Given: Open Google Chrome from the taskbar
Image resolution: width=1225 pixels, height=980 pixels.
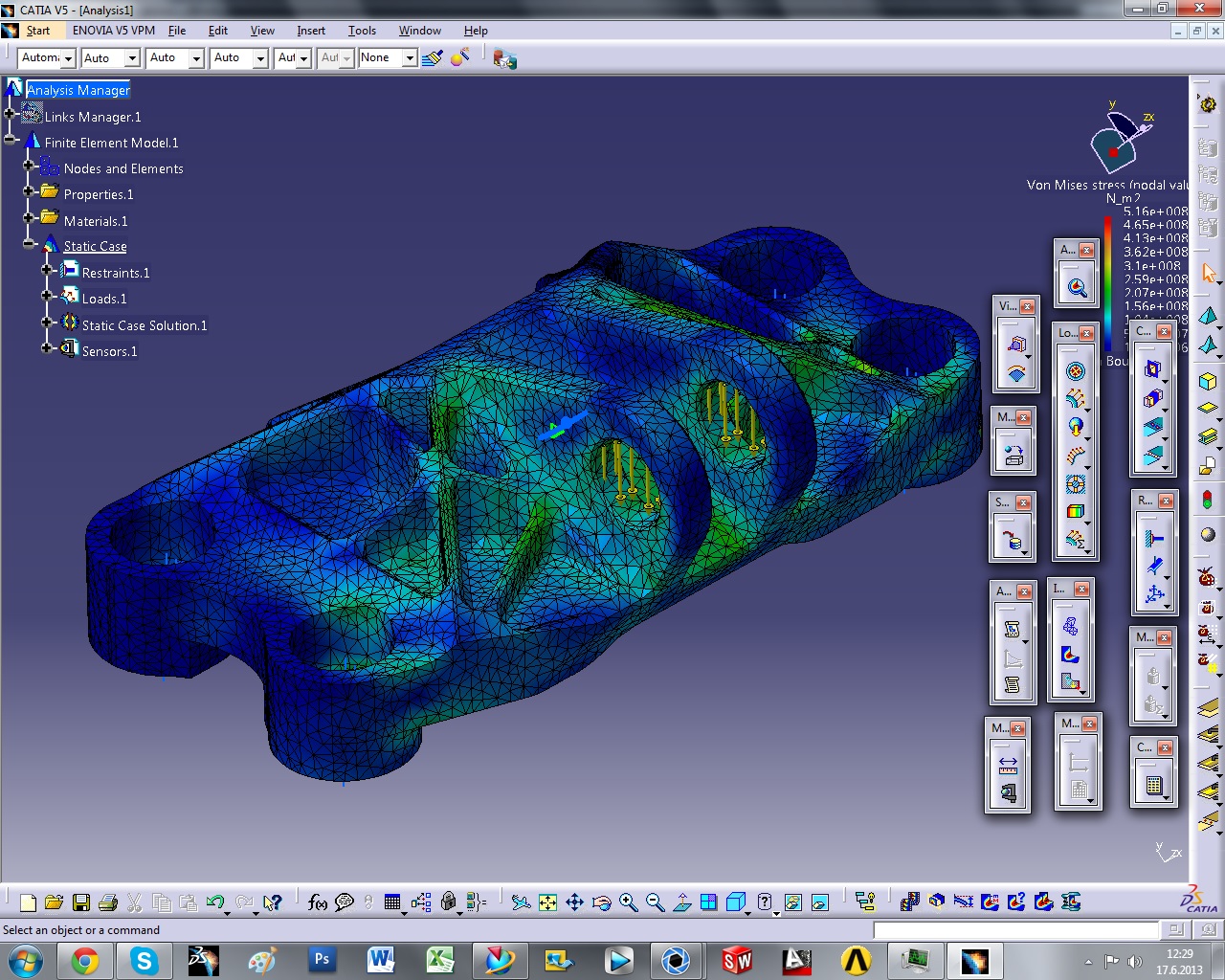Looking at the screenshot, I should click(x=85, y=960).
